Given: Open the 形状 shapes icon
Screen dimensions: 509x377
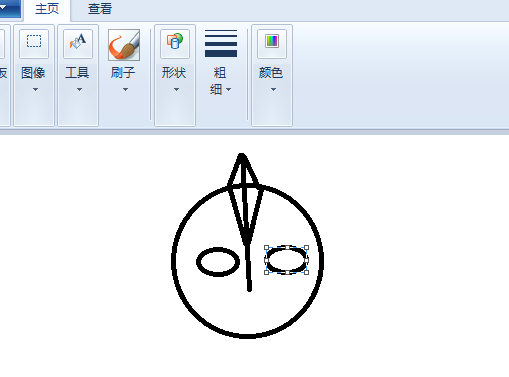Looking at the screenshot, I should (175, 43).
